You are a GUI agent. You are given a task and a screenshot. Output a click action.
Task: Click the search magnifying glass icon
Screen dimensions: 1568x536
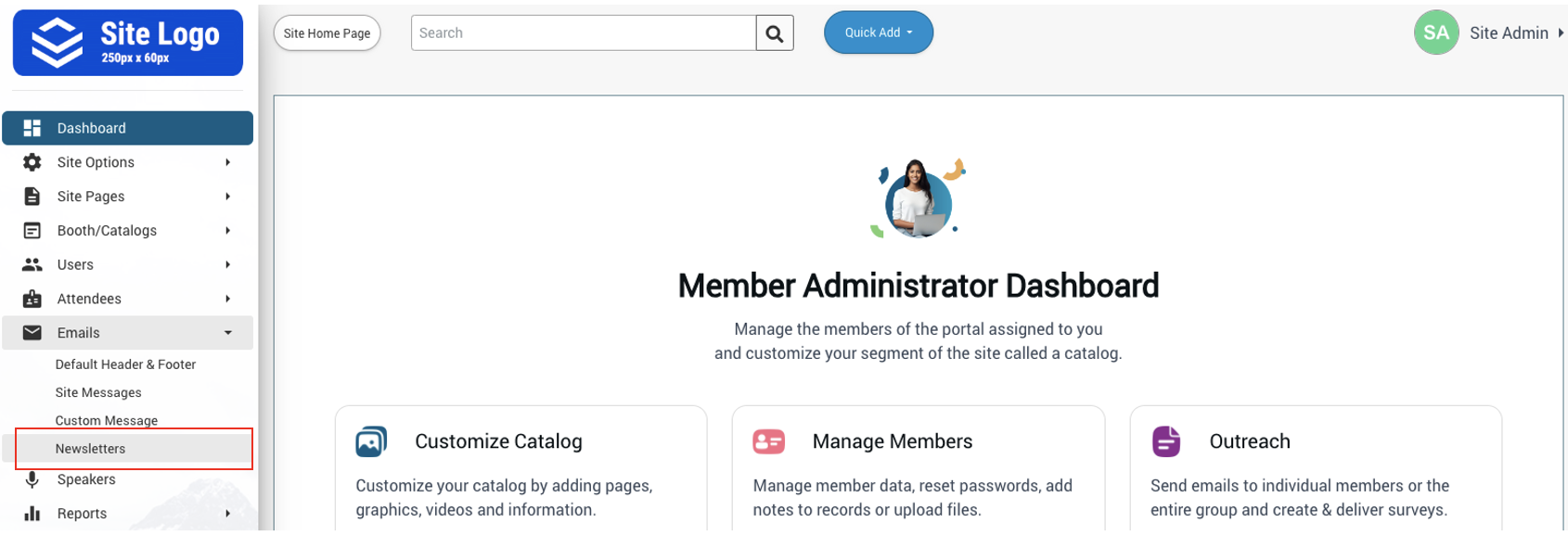click(775, 33)
